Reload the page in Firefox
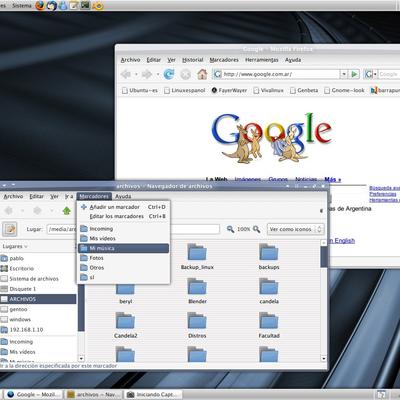 [x=169, y=74]
